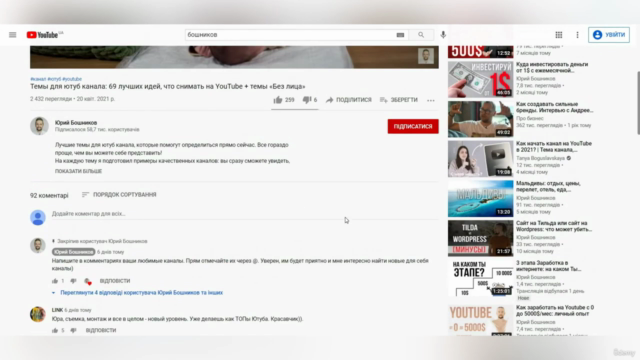Screen dimensions: 640x360
Task: Open more actions ellipsis under video
Action: [431, 100]
